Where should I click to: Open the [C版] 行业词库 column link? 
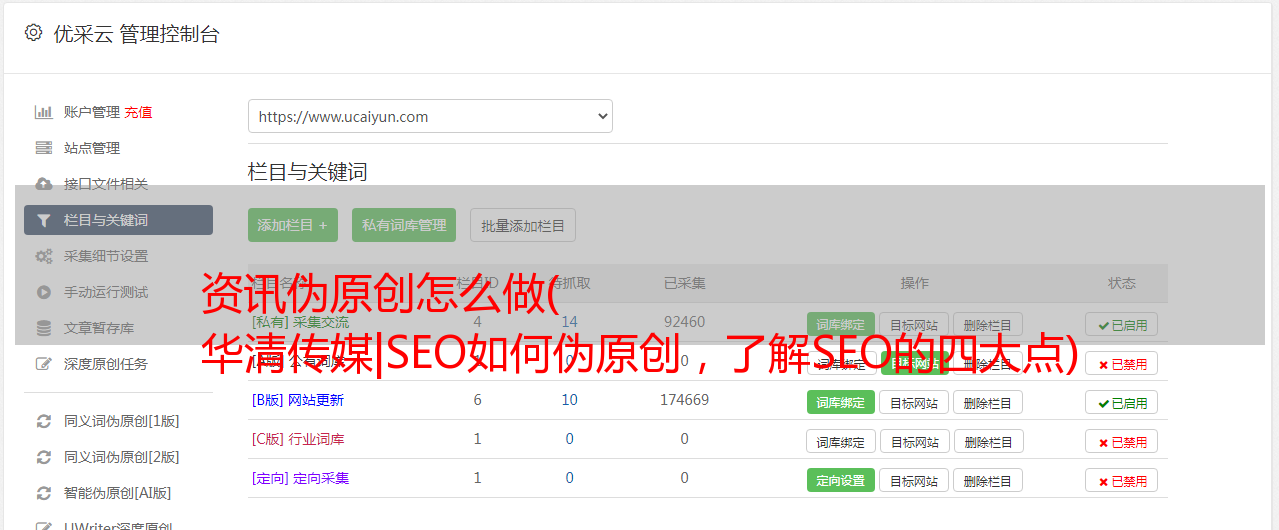[298, 439]
